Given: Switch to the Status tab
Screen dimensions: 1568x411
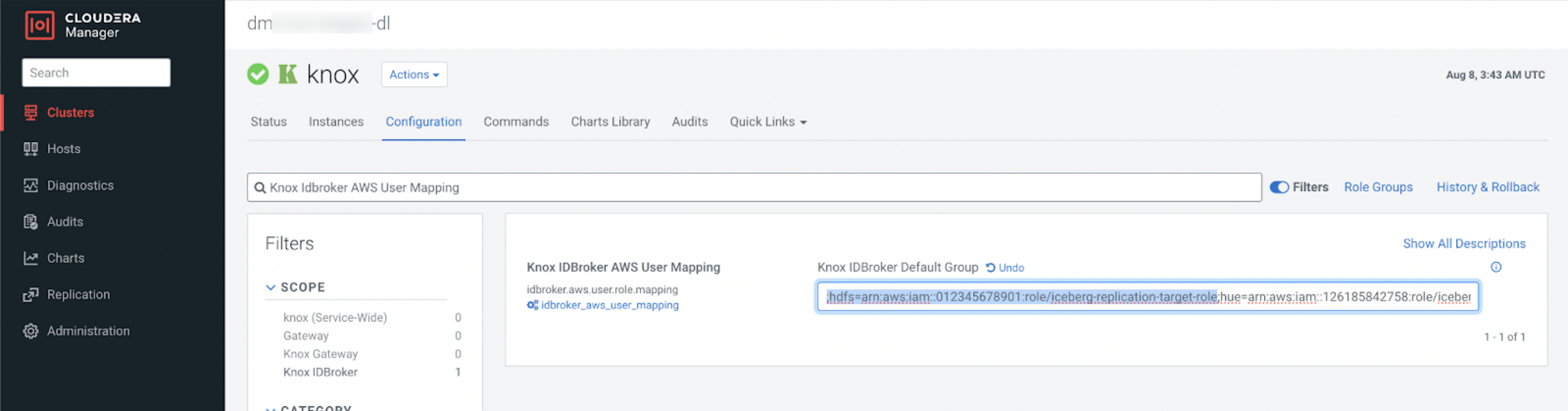Looking at the screenshot, I should [x=269, y=122].
